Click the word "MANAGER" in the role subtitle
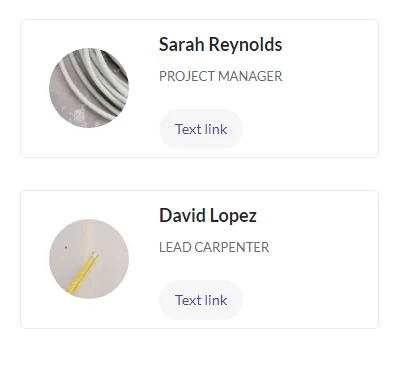 [250, 76]
